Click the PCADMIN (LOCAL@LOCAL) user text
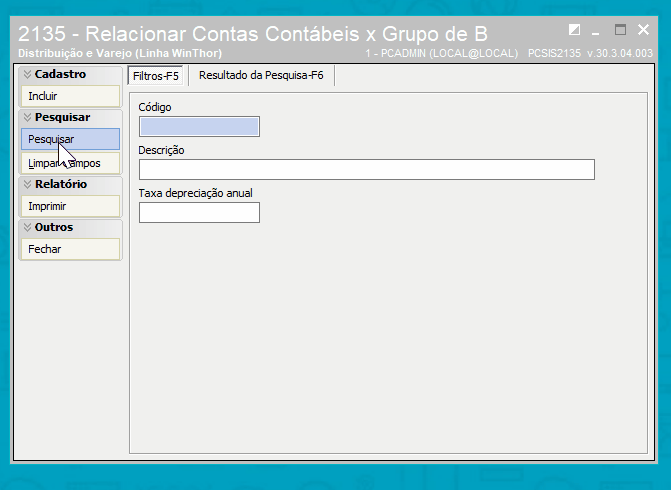 click(x=442, y=53)
